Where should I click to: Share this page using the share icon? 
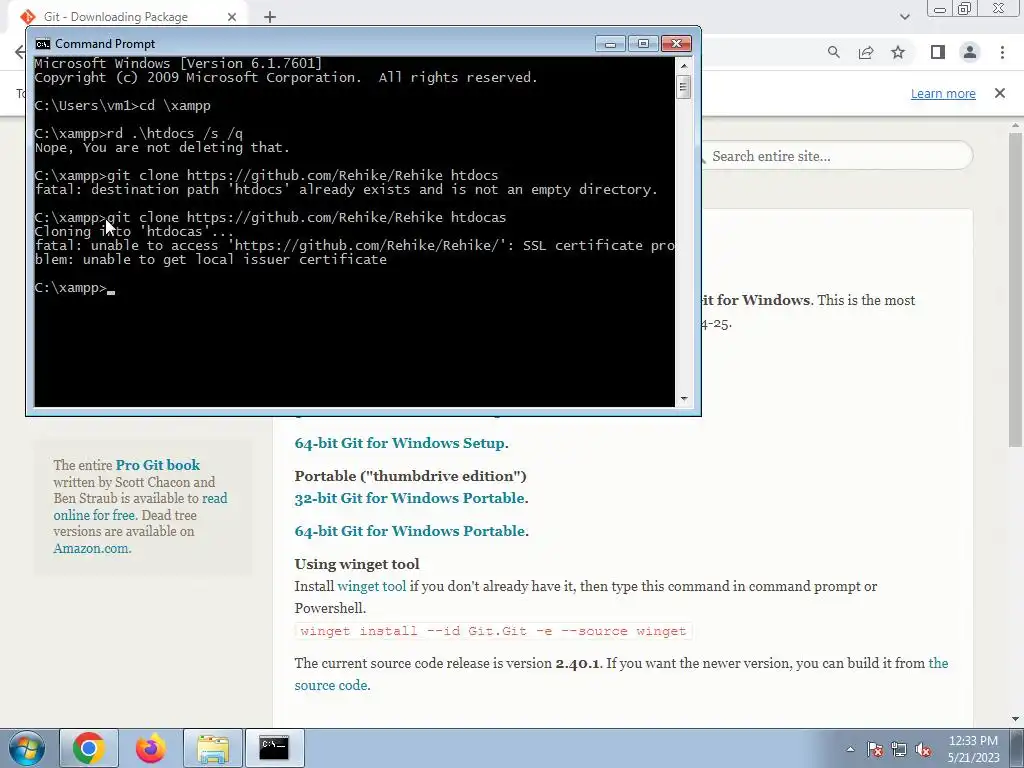tap(866, 52)
